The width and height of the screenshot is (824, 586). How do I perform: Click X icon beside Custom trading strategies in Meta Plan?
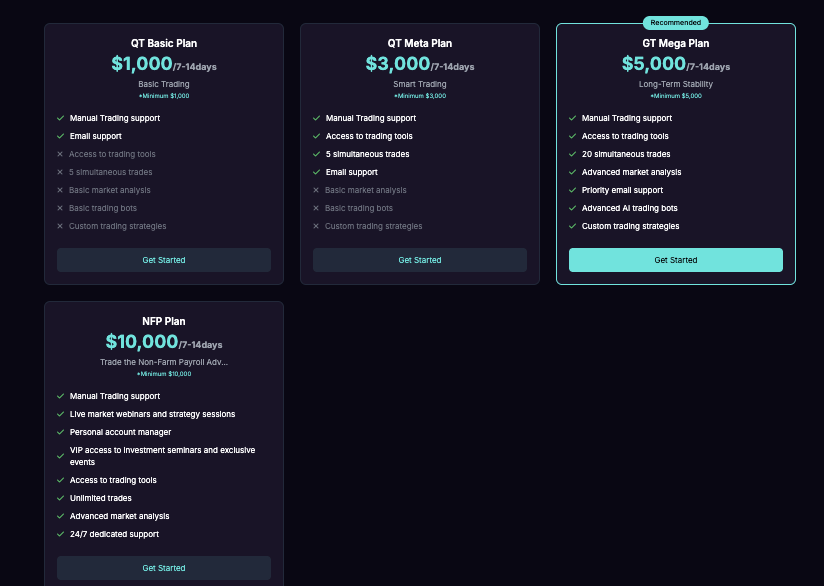click(316, 226)
